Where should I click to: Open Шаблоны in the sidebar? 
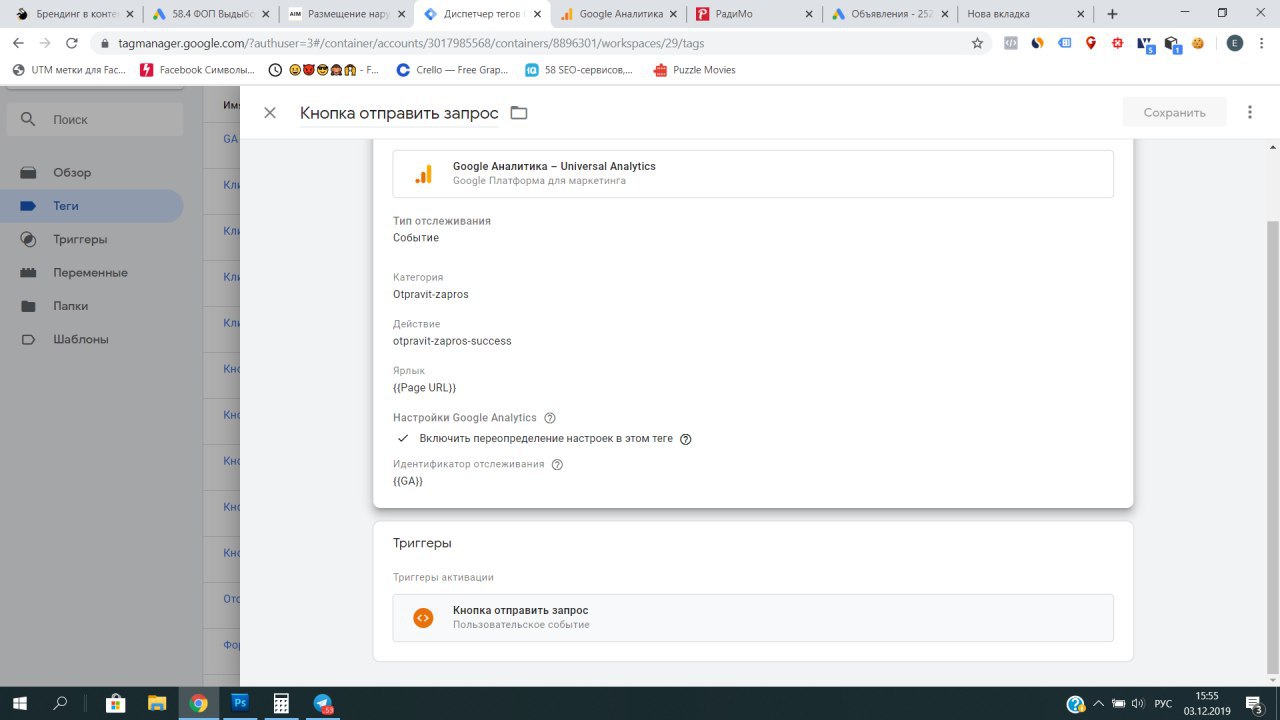(92, 339)
